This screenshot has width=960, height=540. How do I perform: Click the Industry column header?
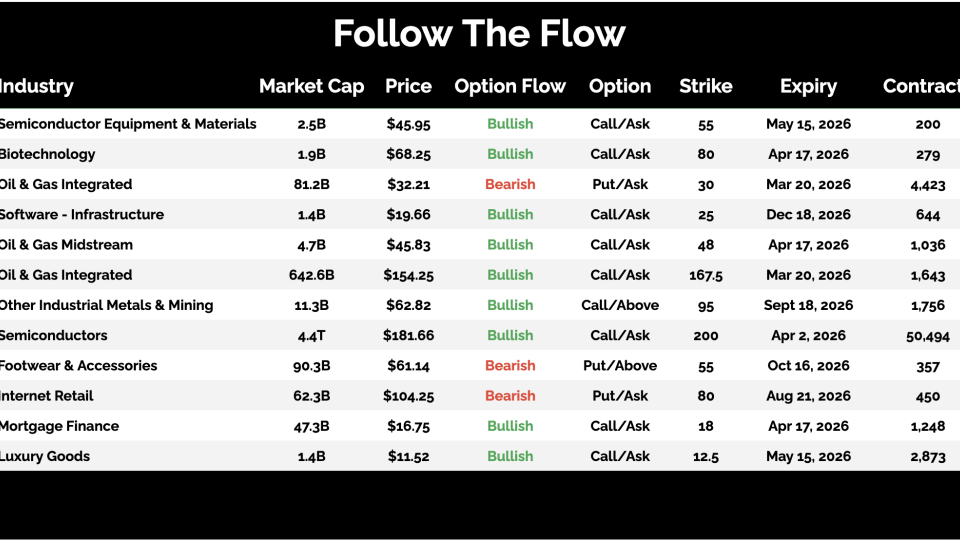coord(37,86)
